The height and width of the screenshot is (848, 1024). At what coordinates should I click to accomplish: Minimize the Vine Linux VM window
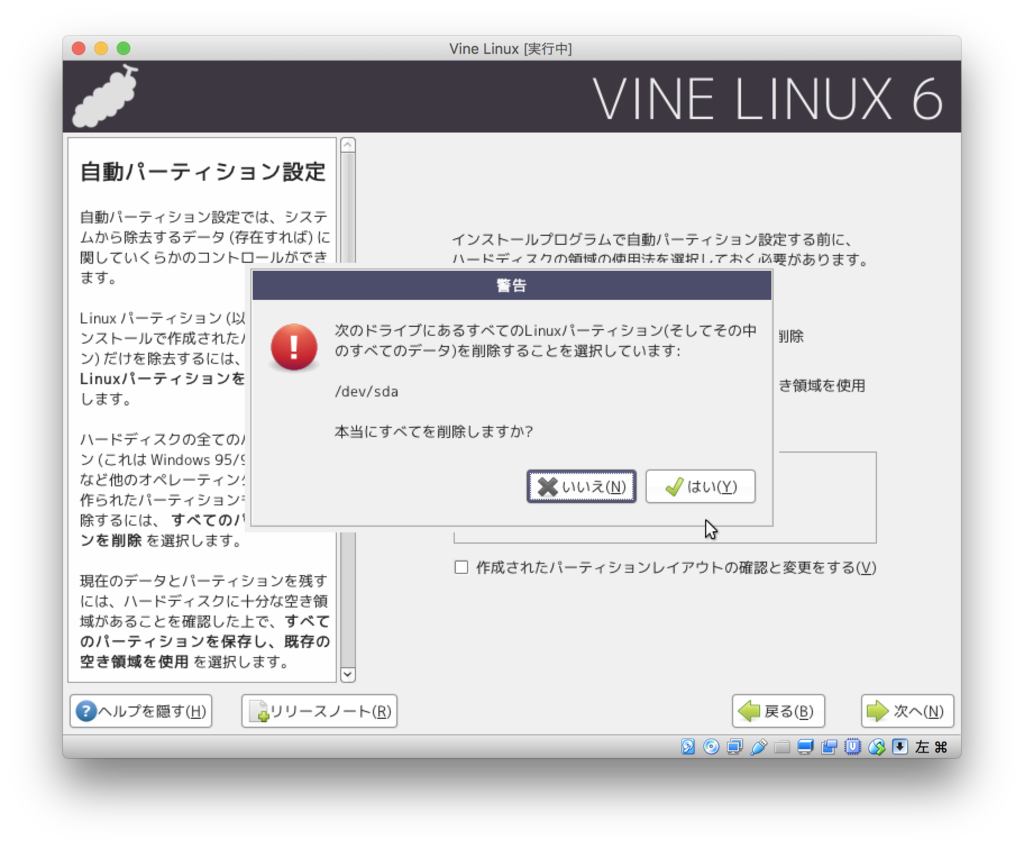click(x=101, y=48)
